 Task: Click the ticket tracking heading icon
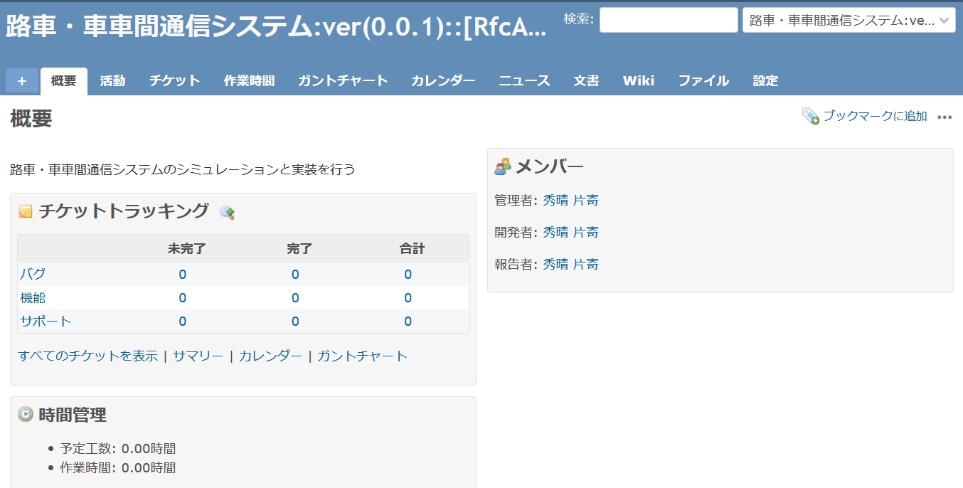point(25,212)
